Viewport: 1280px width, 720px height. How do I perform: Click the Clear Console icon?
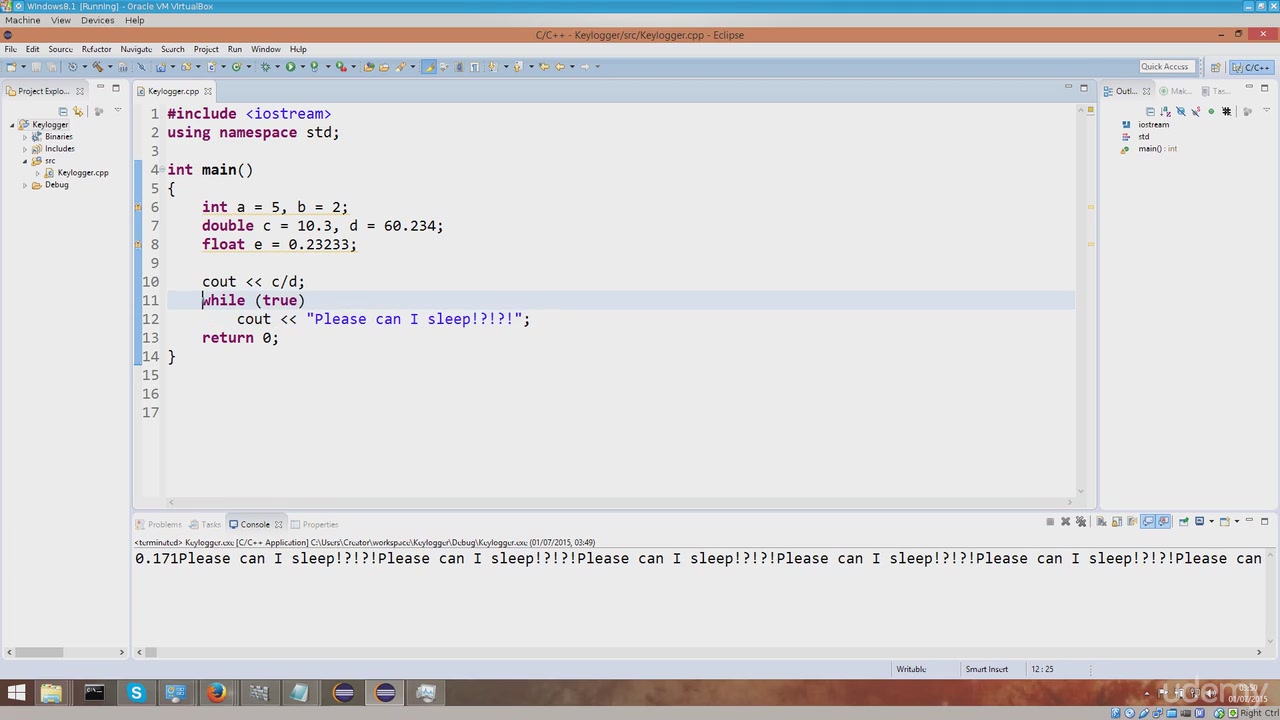[x=1101, y=521]
